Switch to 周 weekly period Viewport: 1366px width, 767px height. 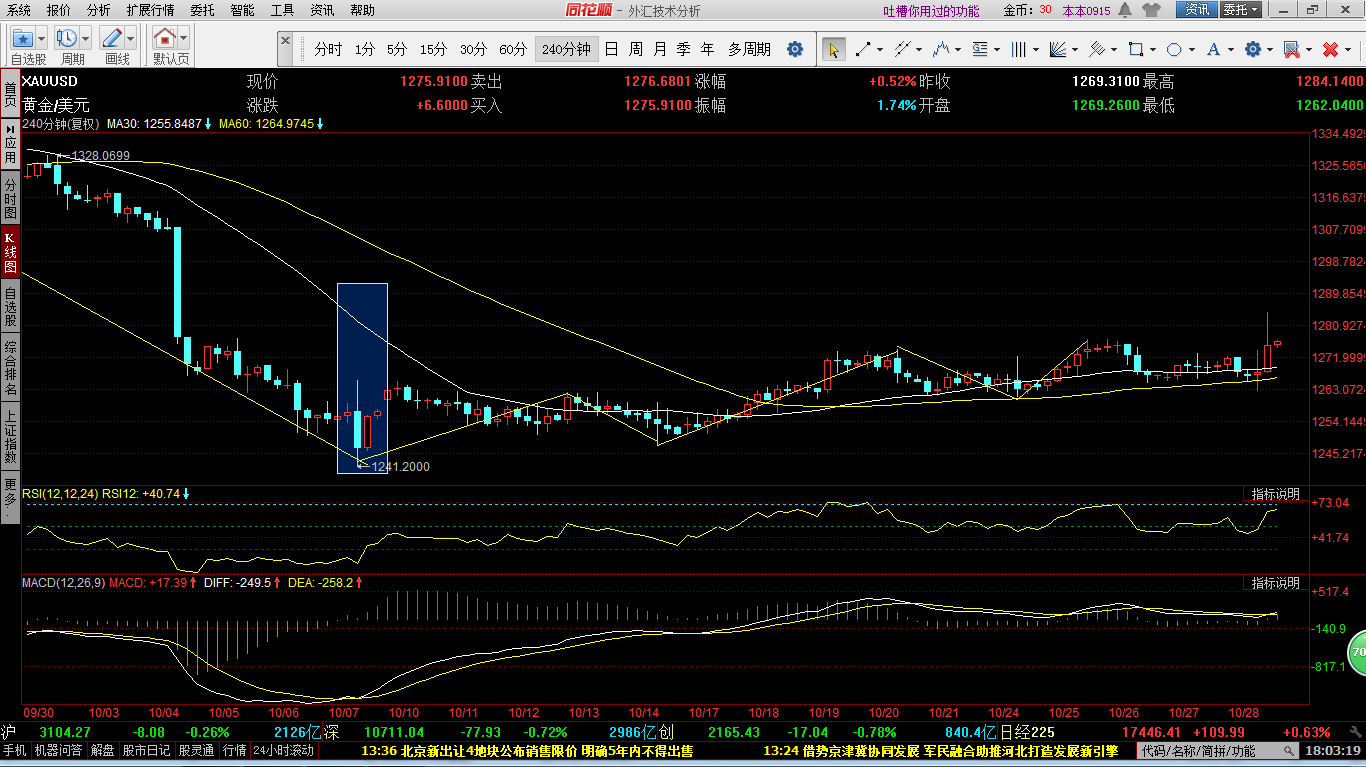click(635, 49)
